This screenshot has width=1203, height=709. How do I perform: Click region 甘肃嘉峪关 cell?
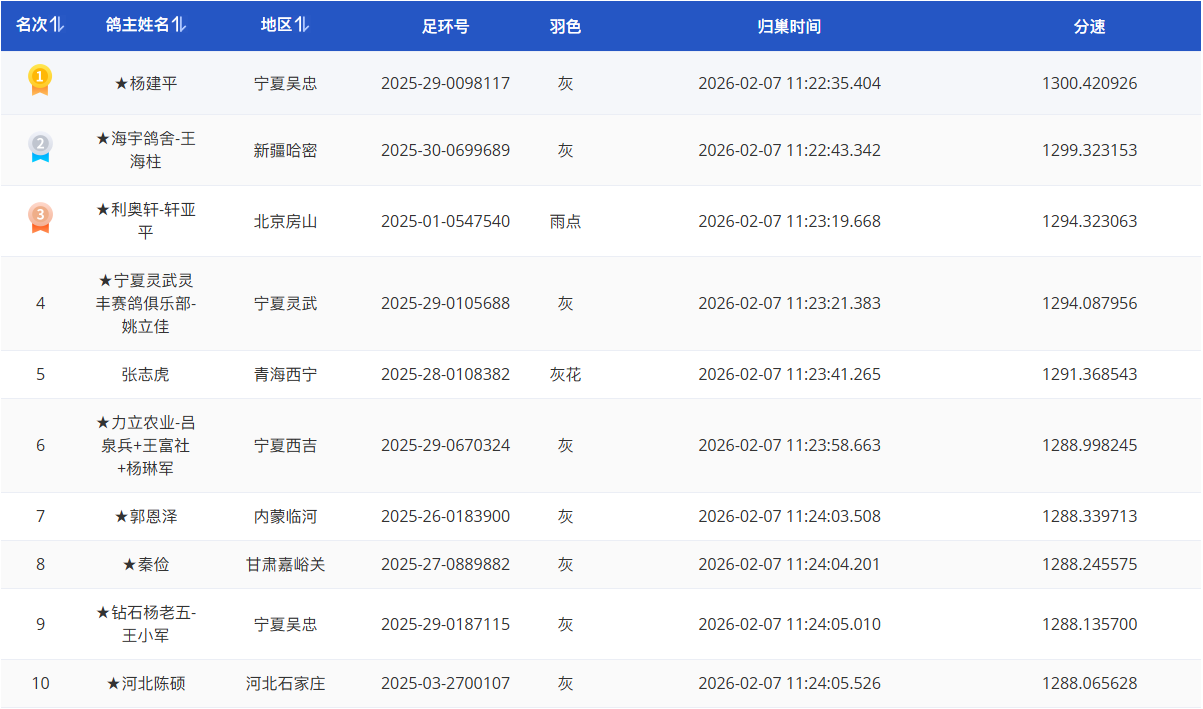click(285, 564)
